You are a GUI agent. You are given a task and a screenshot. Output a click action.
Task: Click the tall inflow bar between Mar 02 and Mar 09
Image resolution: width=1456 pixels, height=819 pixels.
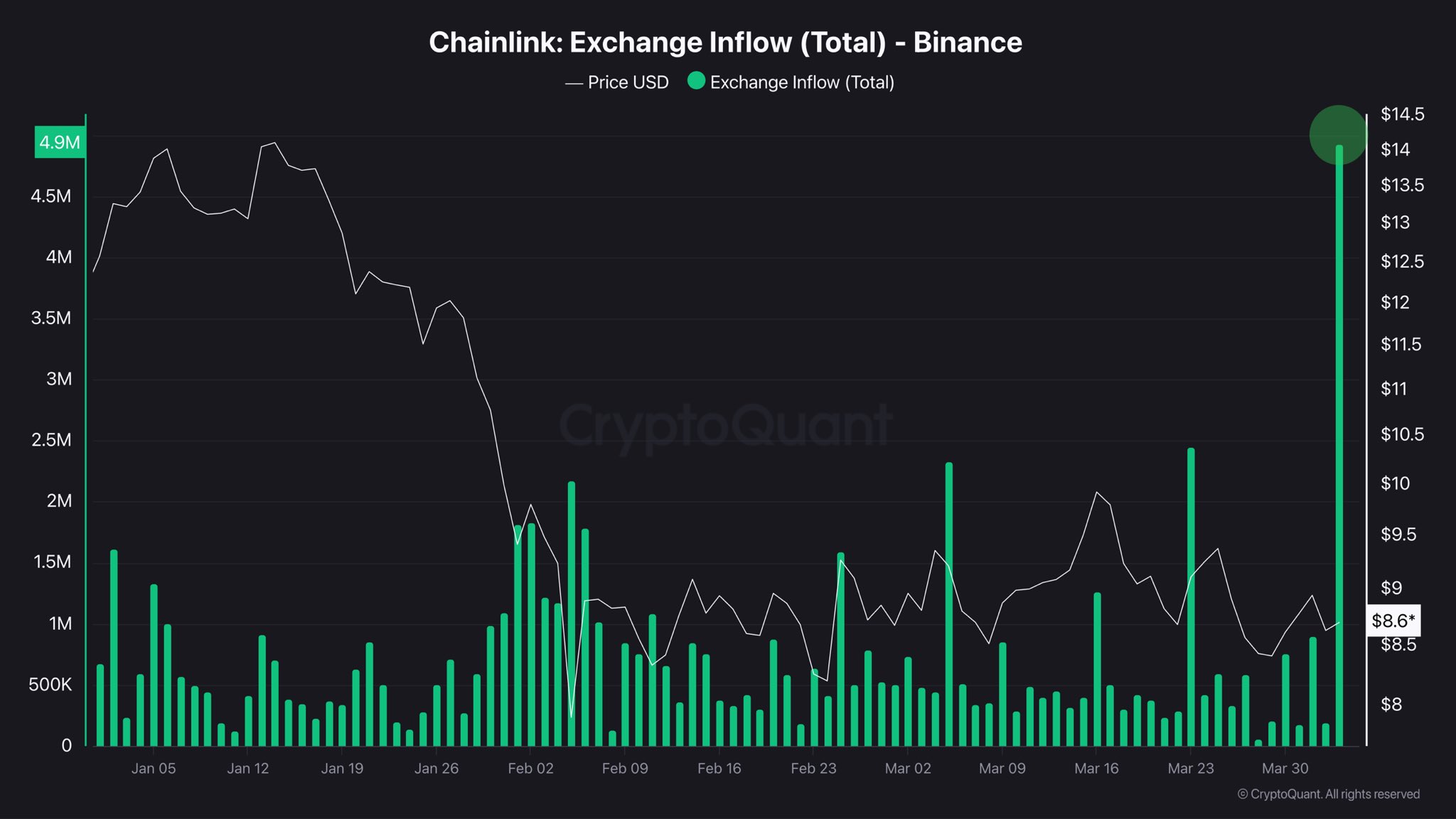[948, 604]
